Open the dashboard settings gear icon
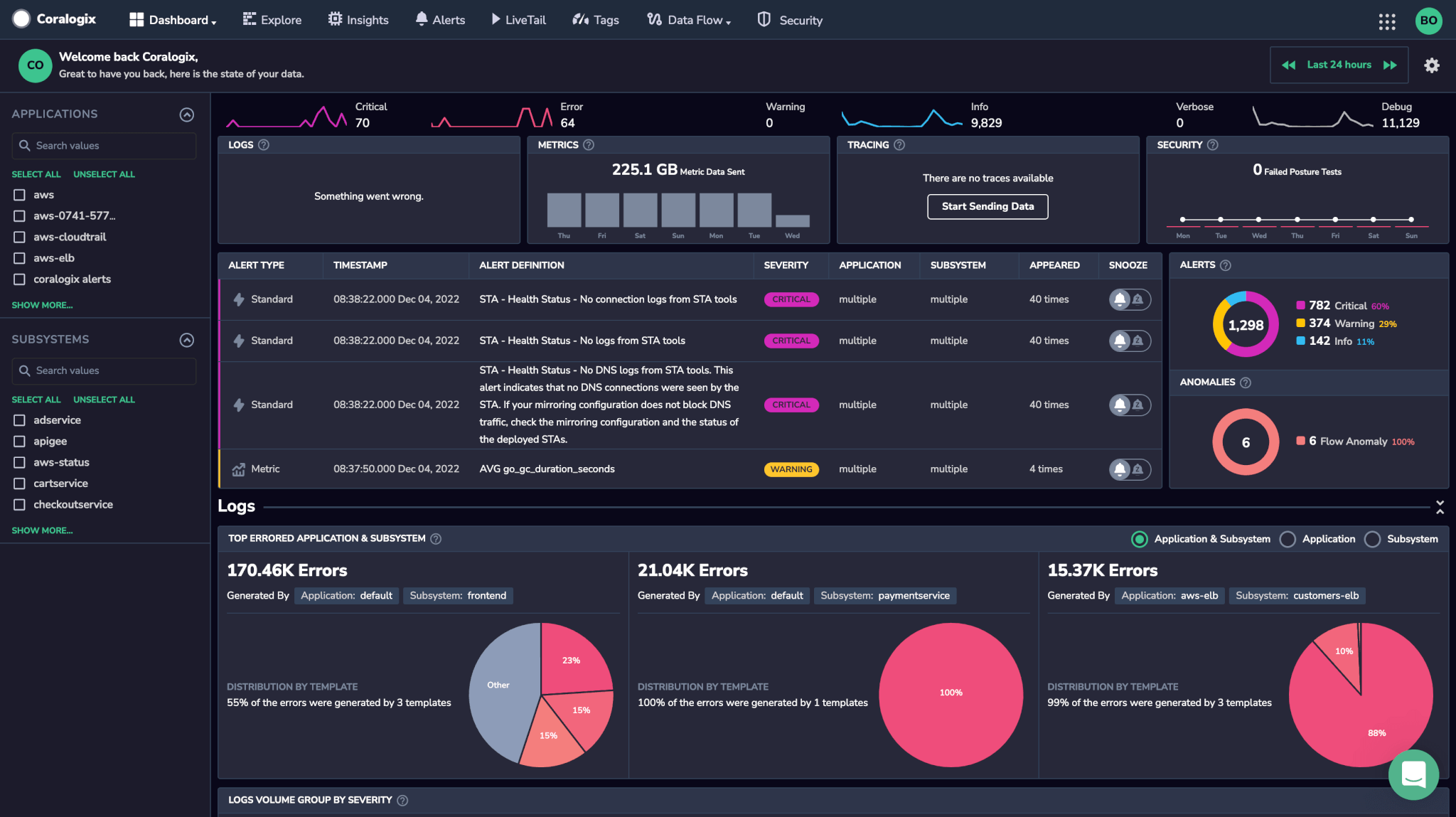The width and height of the screenshot is (1456, 817). coord(1431,65)
